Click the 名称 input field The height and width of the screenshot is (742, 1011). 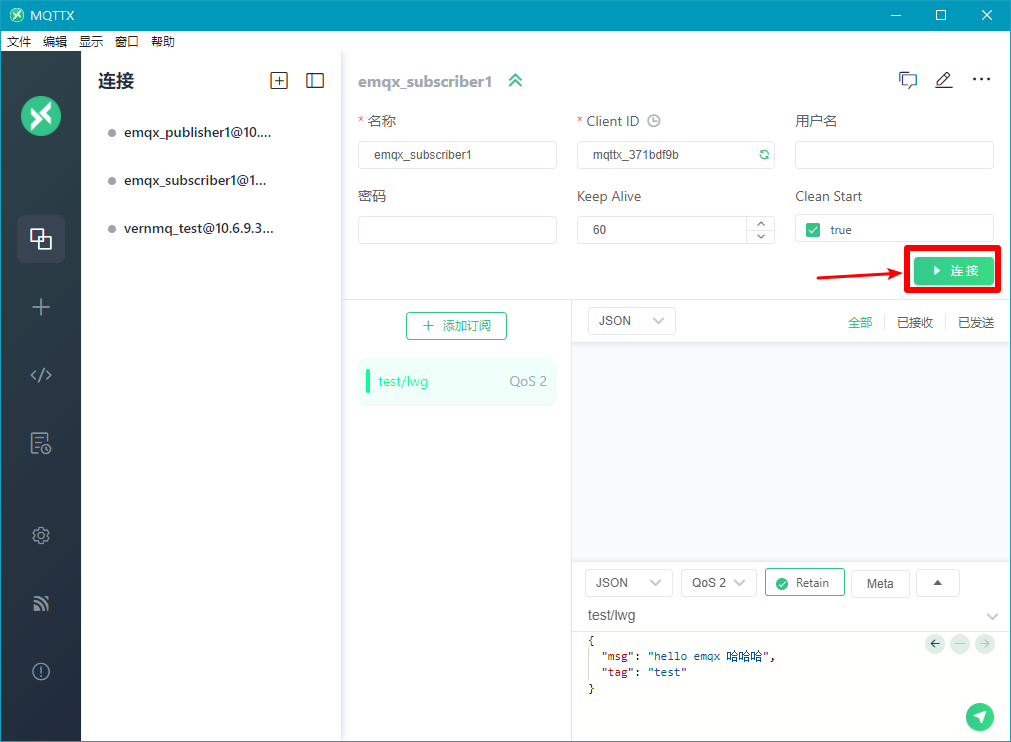[457, 155]
